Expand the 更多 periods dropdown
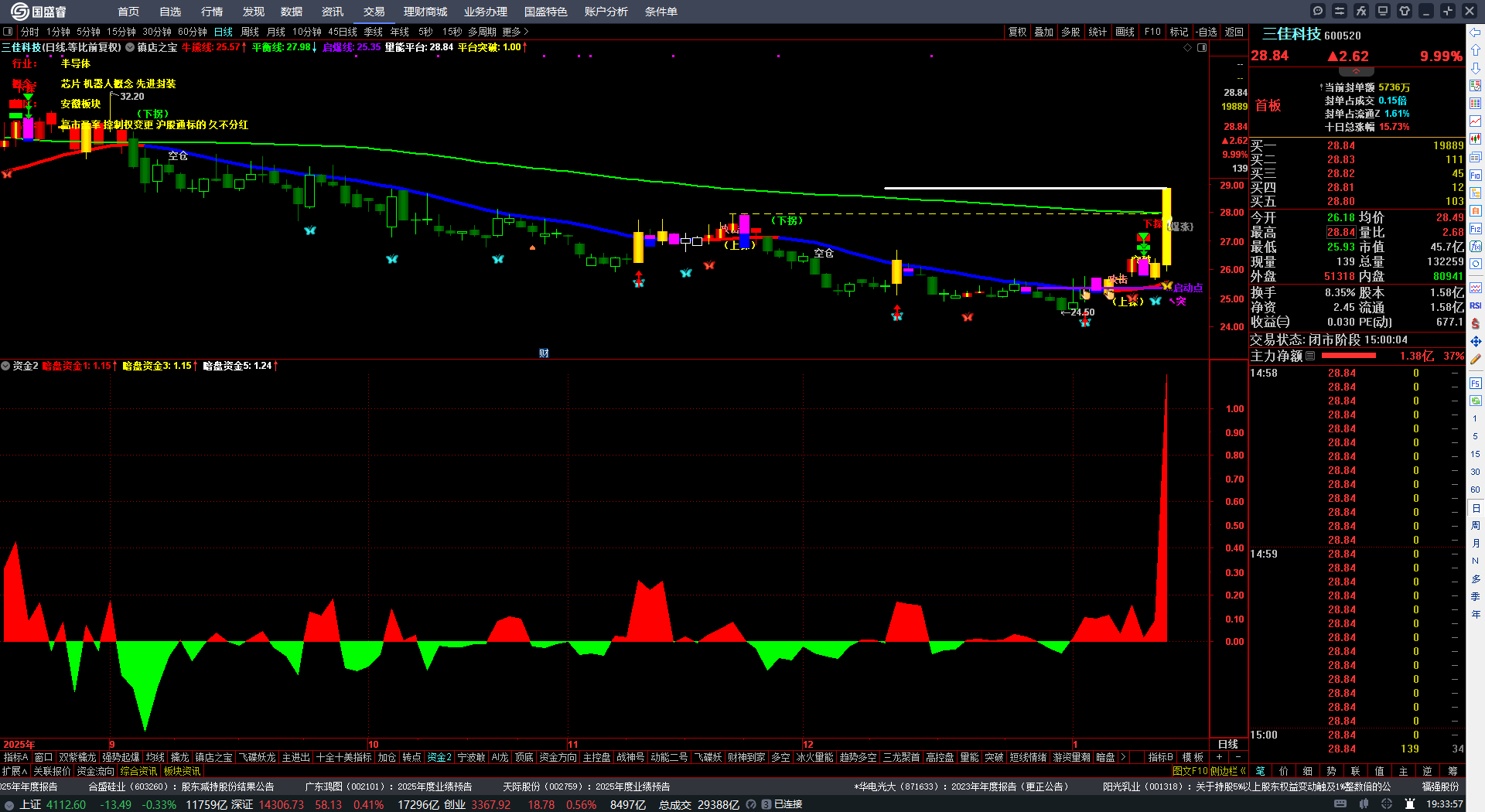Image resolution: width=1485 pixels, height=812 pixels. pos(515,32)
